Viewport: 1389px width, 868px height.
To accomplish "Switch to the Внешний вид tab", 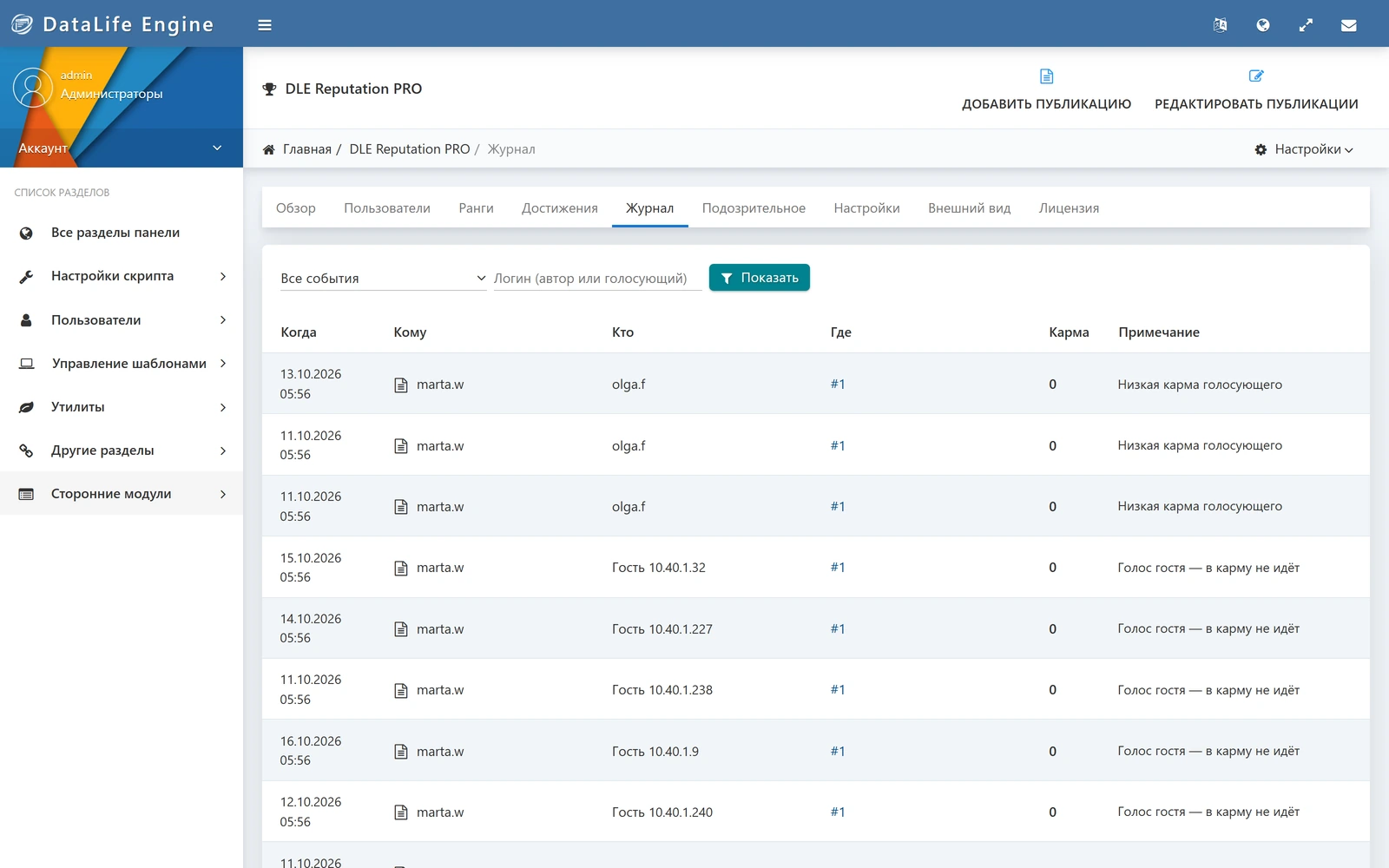I will tap(970, 208).
